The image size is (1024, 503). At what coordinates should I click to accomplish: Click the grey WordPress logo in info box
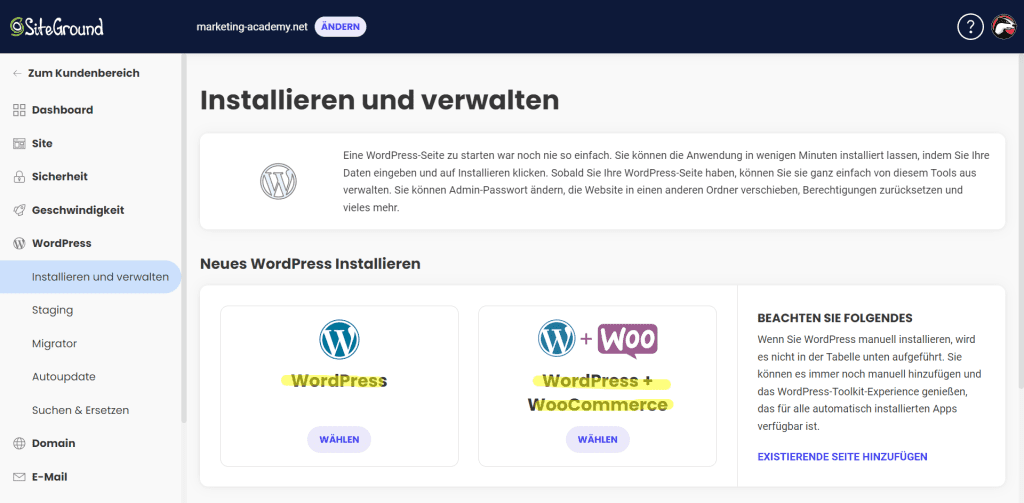pos(278,182)
